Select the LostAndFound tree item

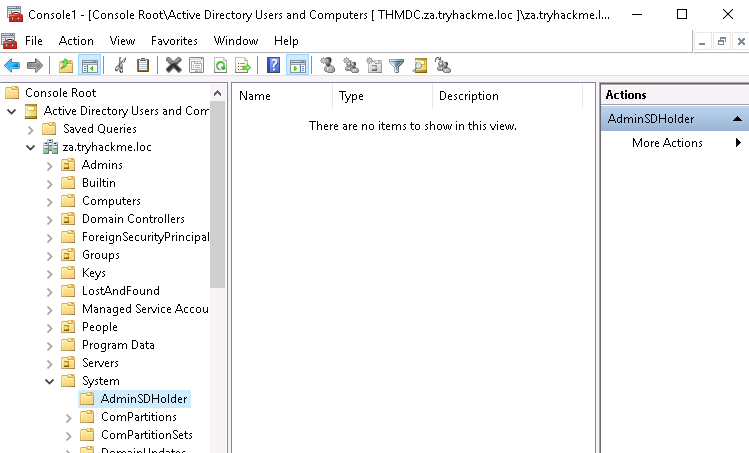[x=120, y=291]
